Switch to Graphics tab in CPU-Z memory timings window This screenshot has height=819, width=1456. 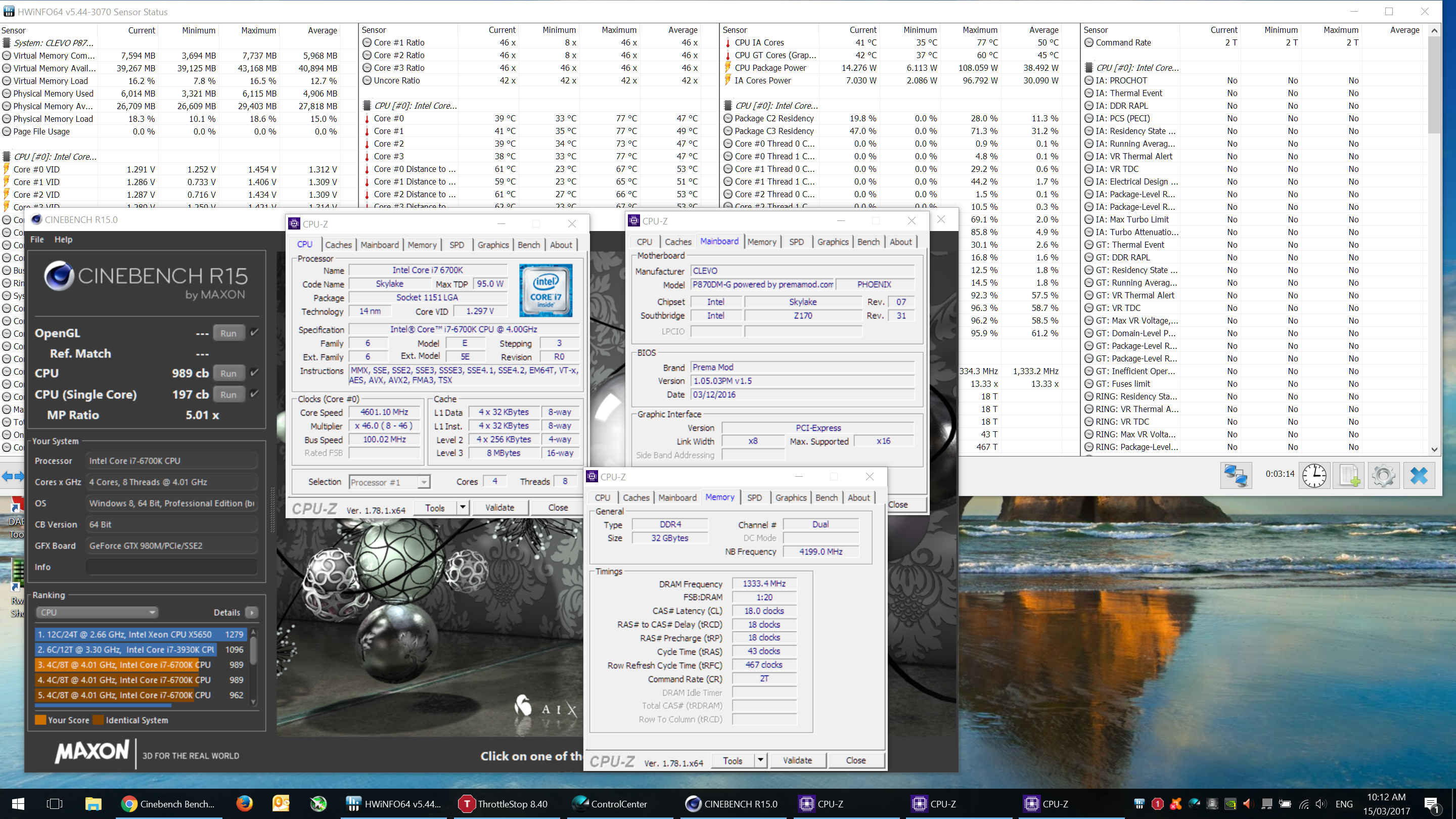click(x=790, y=497)
